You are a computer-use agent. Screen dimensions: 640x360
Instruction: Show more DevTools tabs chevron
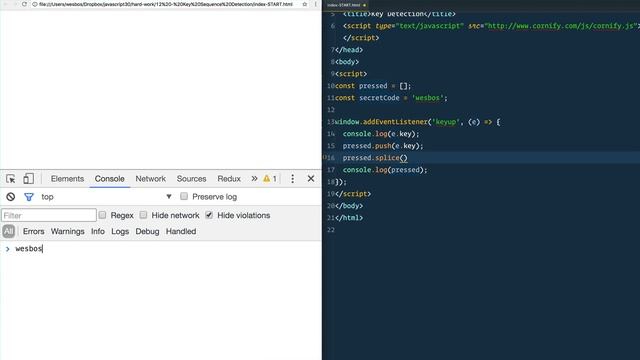click(x=254, y=178)
